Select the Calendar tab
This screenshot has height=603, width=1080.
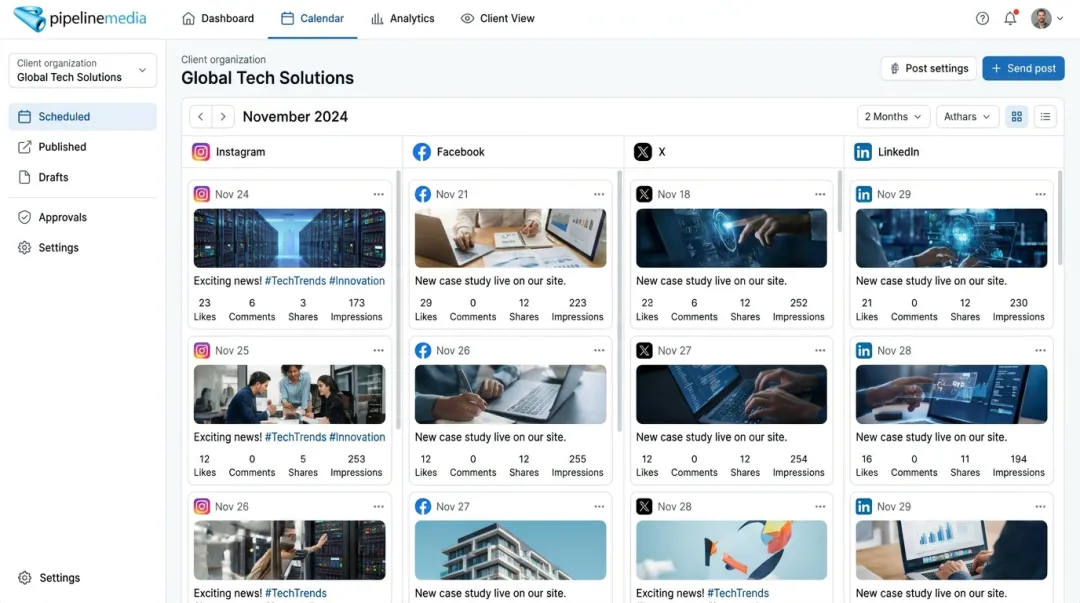click(x=312, y=19)
